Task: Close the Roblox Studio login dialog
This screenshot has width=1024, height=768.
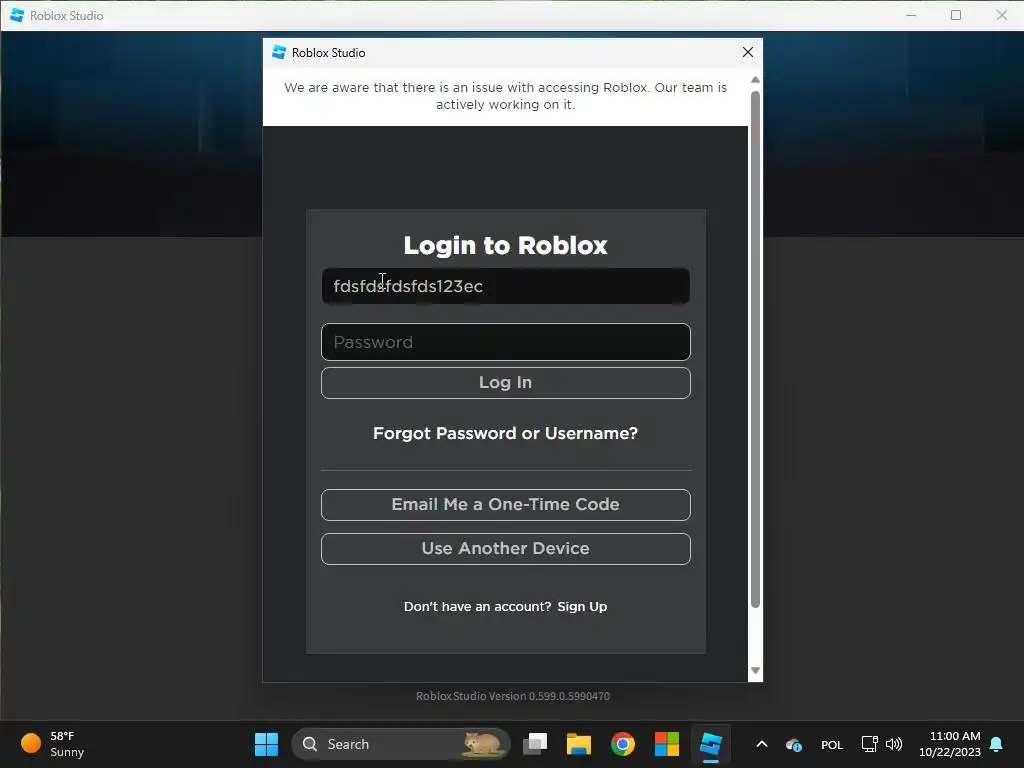Action: coord(748,52)
